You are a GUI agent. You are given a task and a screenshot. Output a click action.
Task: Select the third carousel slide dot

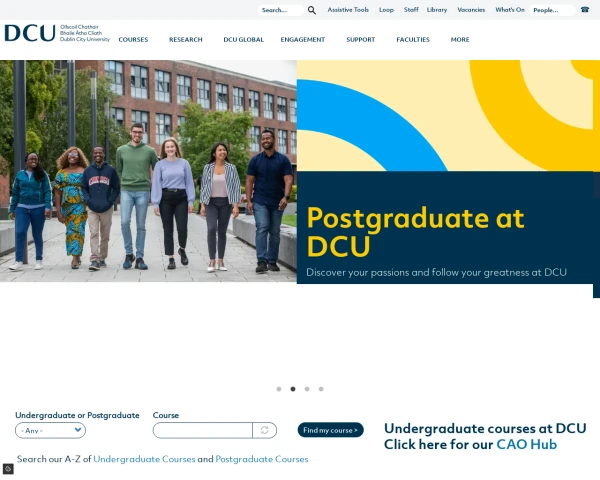pyautogui.click(x=306, y=389)
